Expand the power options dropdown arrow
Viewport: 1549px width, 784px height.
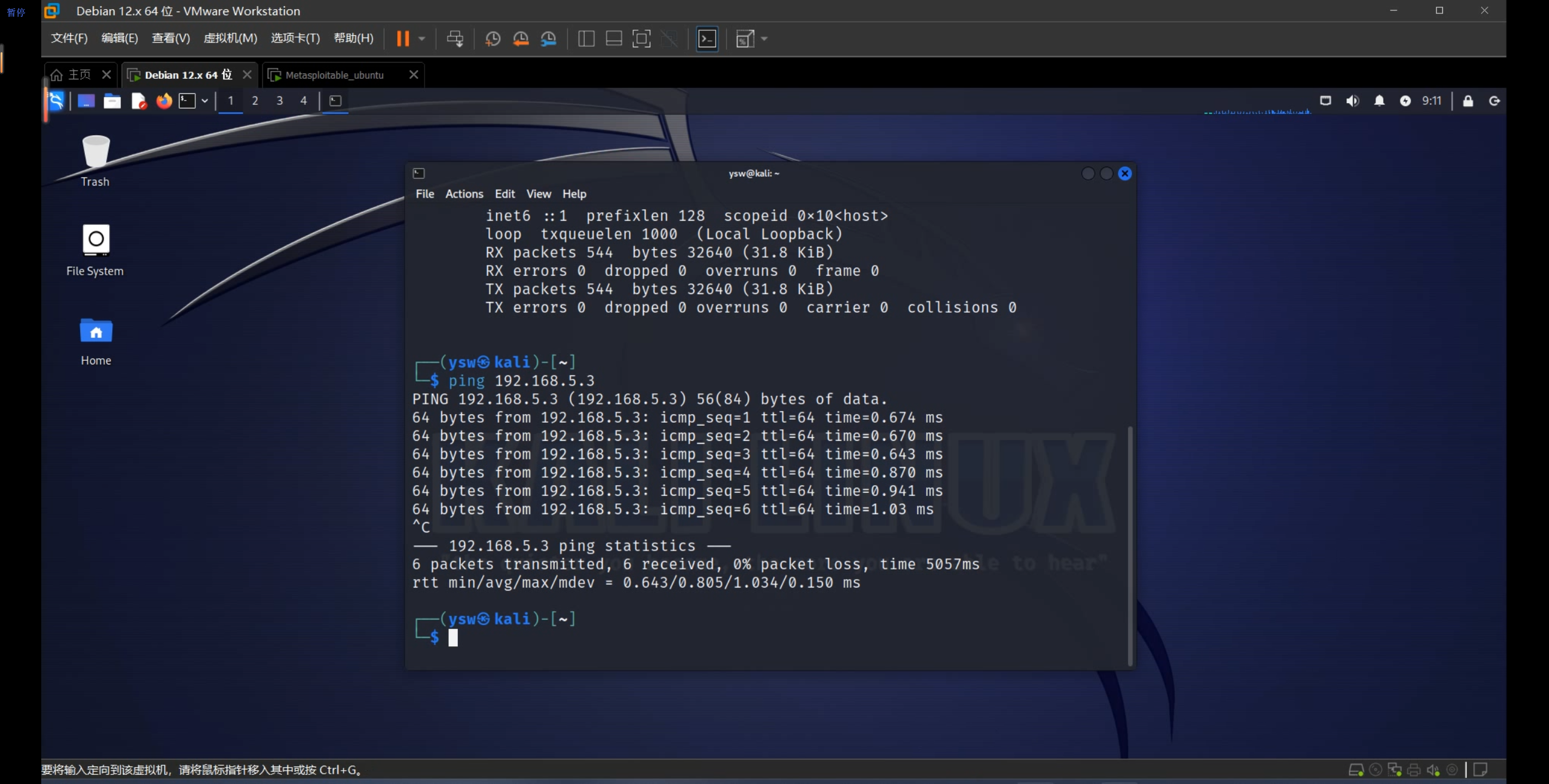(x=422, y=39)
